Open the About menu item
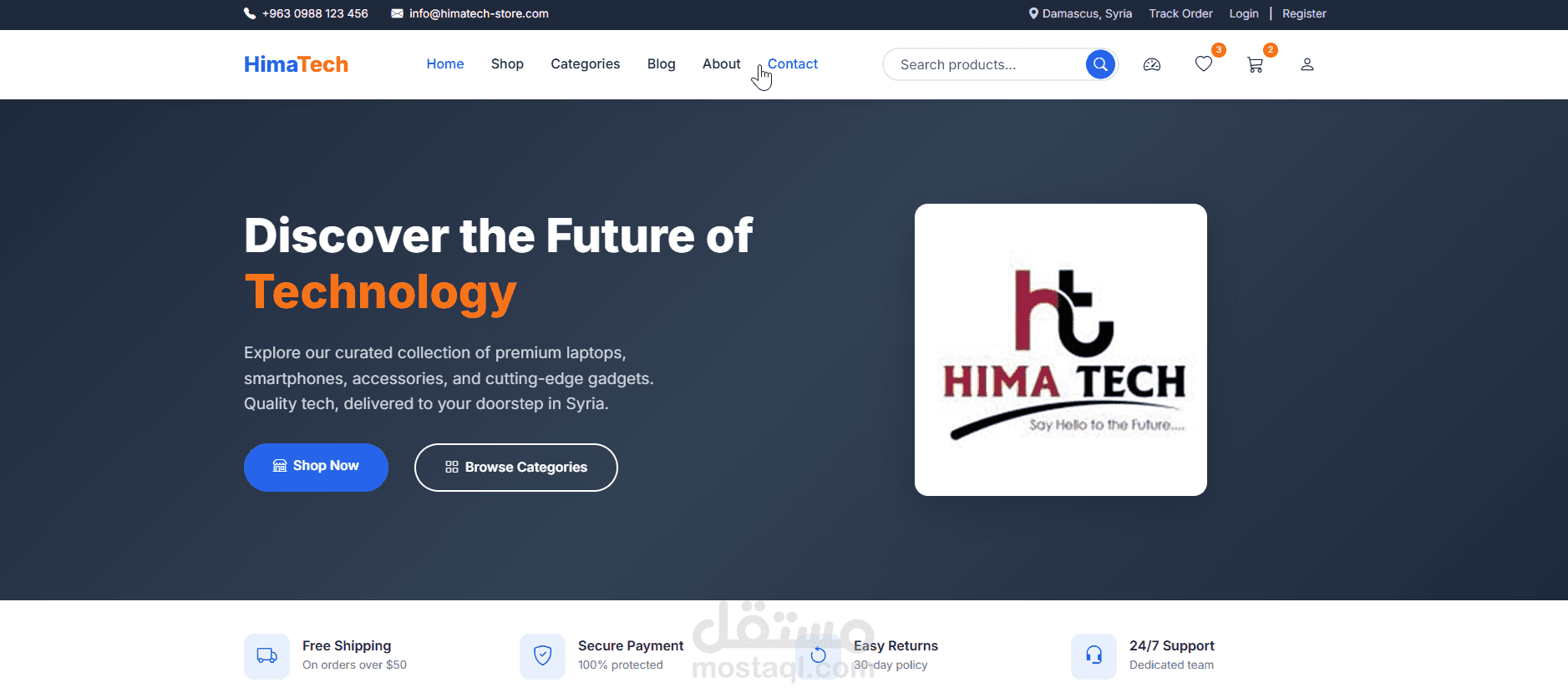 (722, 64)
